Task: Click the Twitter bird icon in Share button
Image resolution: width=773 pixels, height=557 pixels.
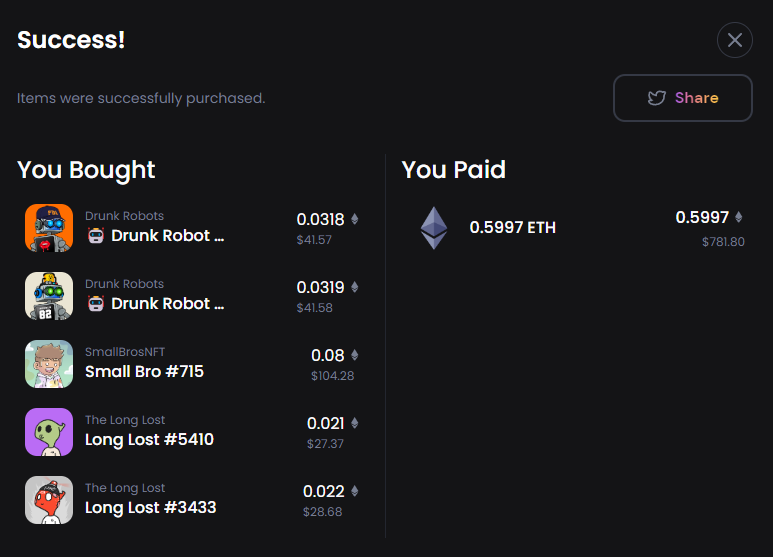Action: coord(657,98)
